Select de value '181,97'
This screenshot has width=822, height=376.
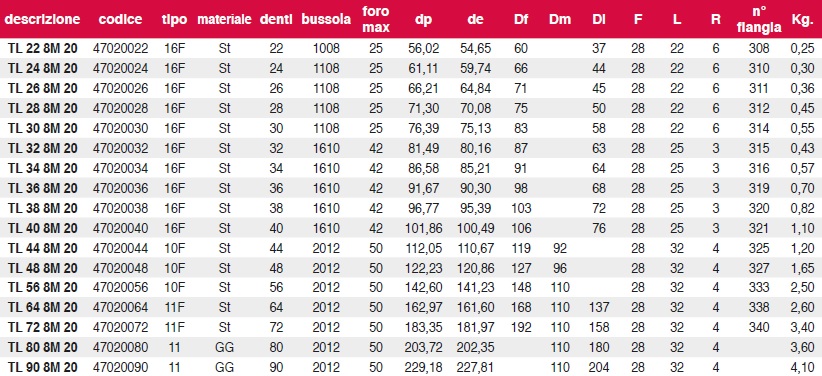[475, 328]
